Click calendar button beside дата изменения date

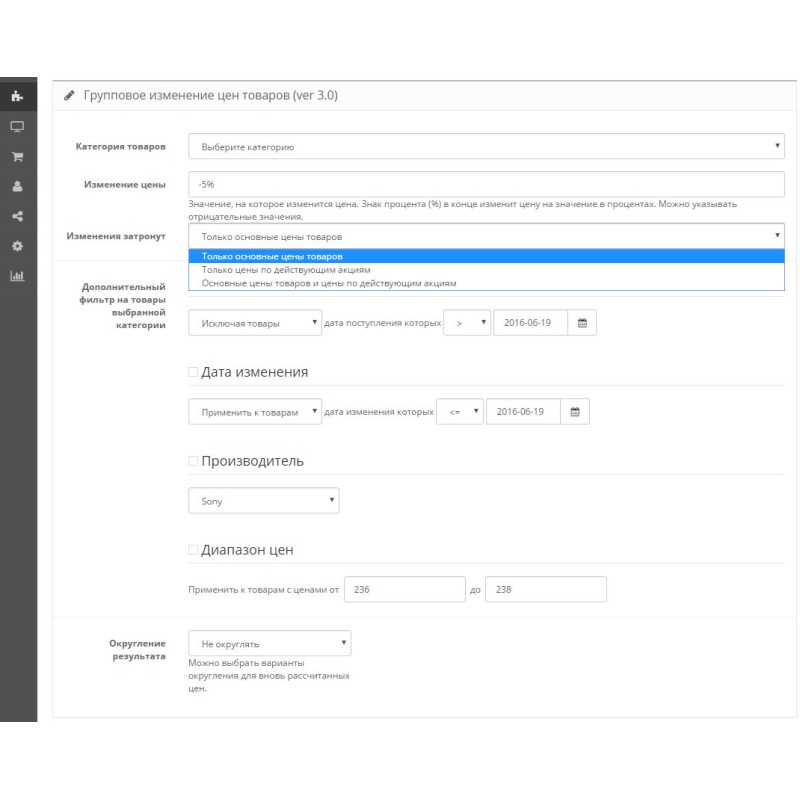[574, 412]
